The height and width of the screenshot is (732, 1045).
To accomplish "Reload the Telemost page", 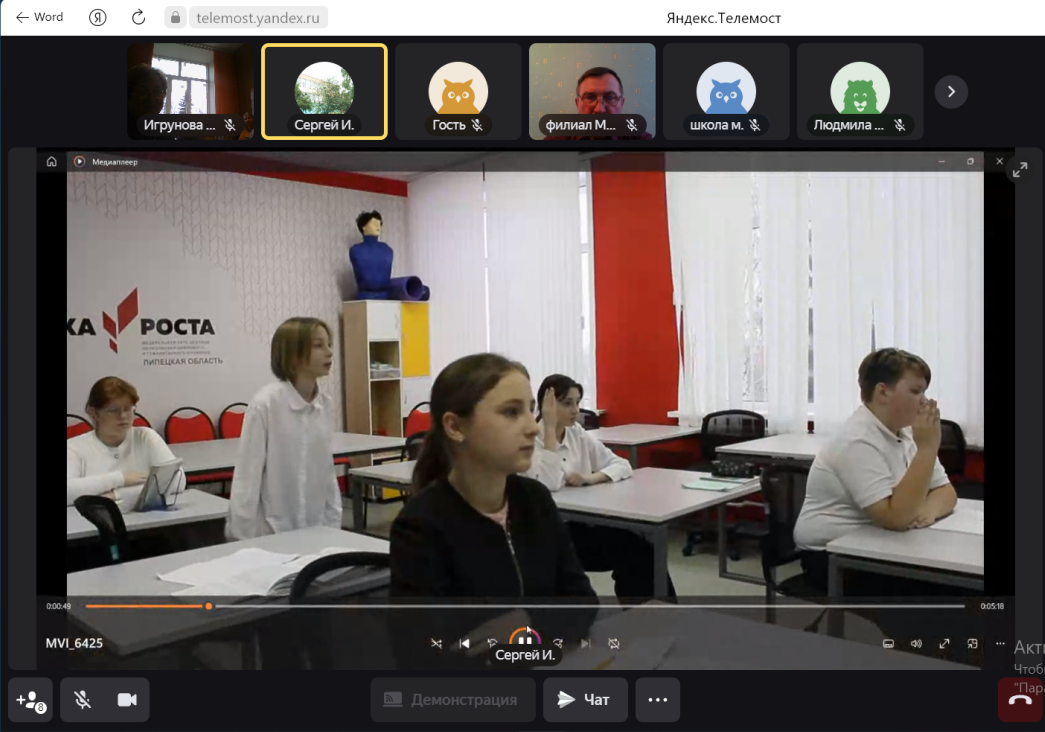I will coord(138,17).
